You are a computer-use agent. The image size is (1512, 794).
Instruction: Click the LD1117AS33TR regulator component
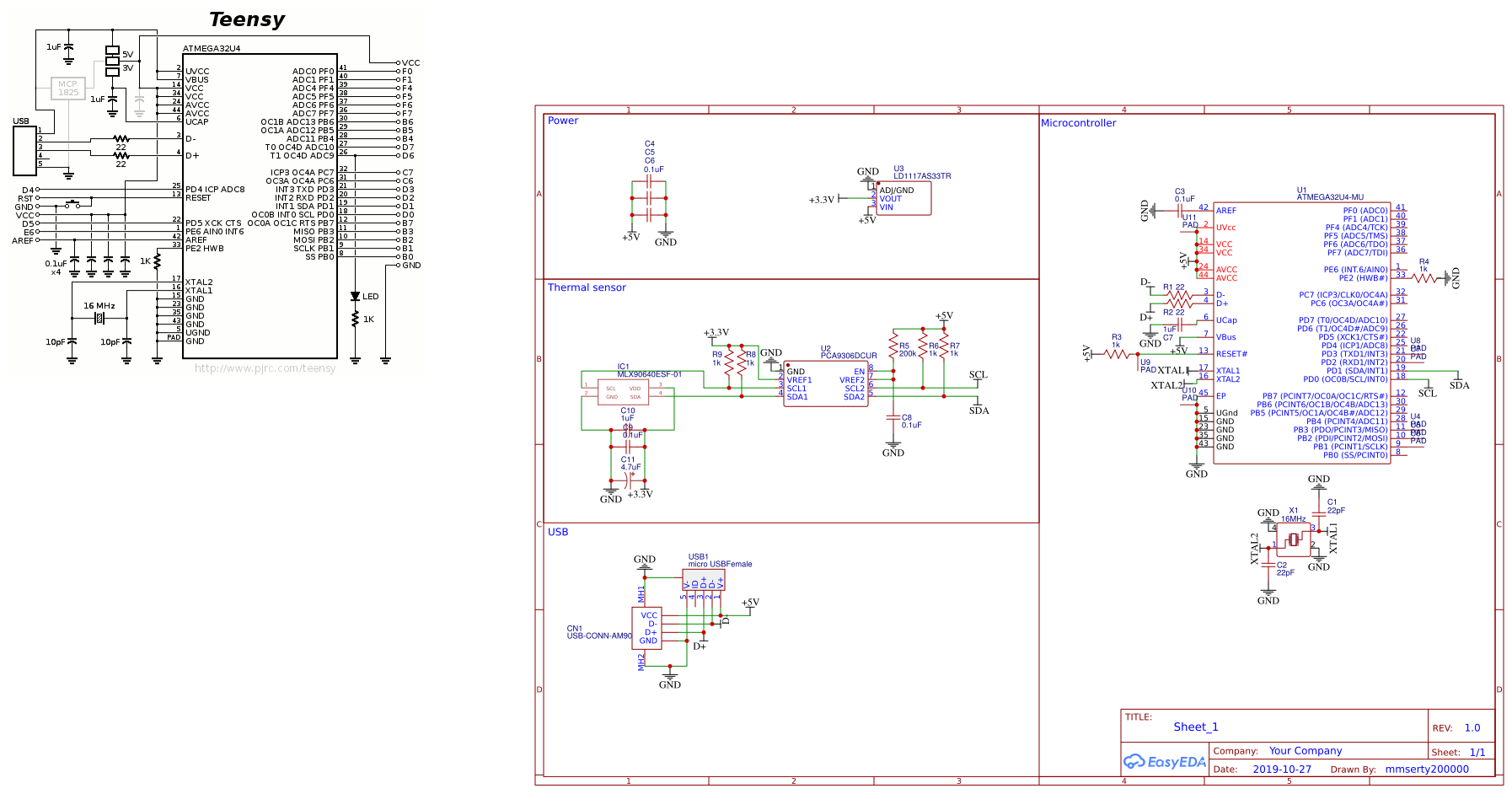point(903,199)
